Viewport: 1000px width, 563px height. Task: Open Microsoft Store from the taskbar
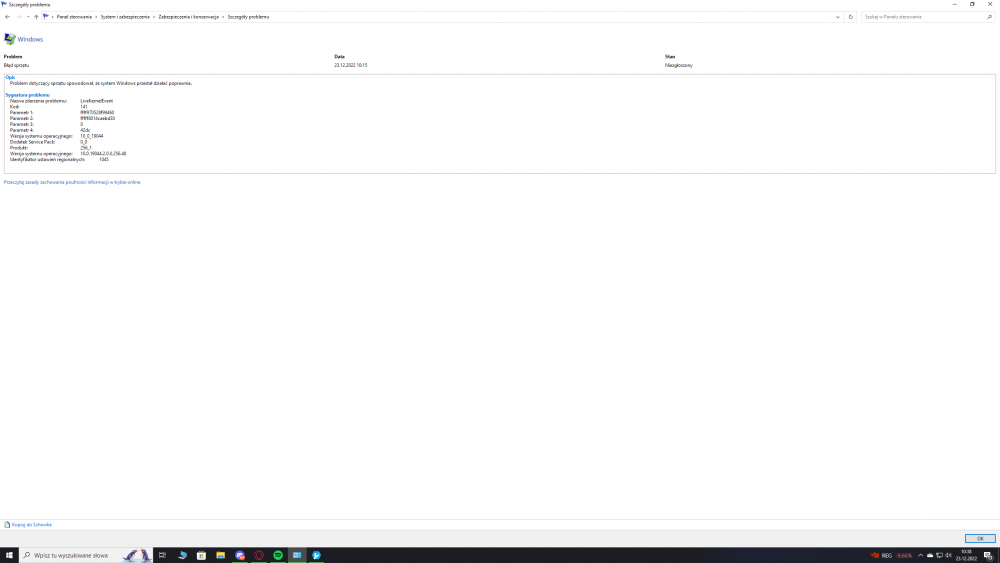201,555
